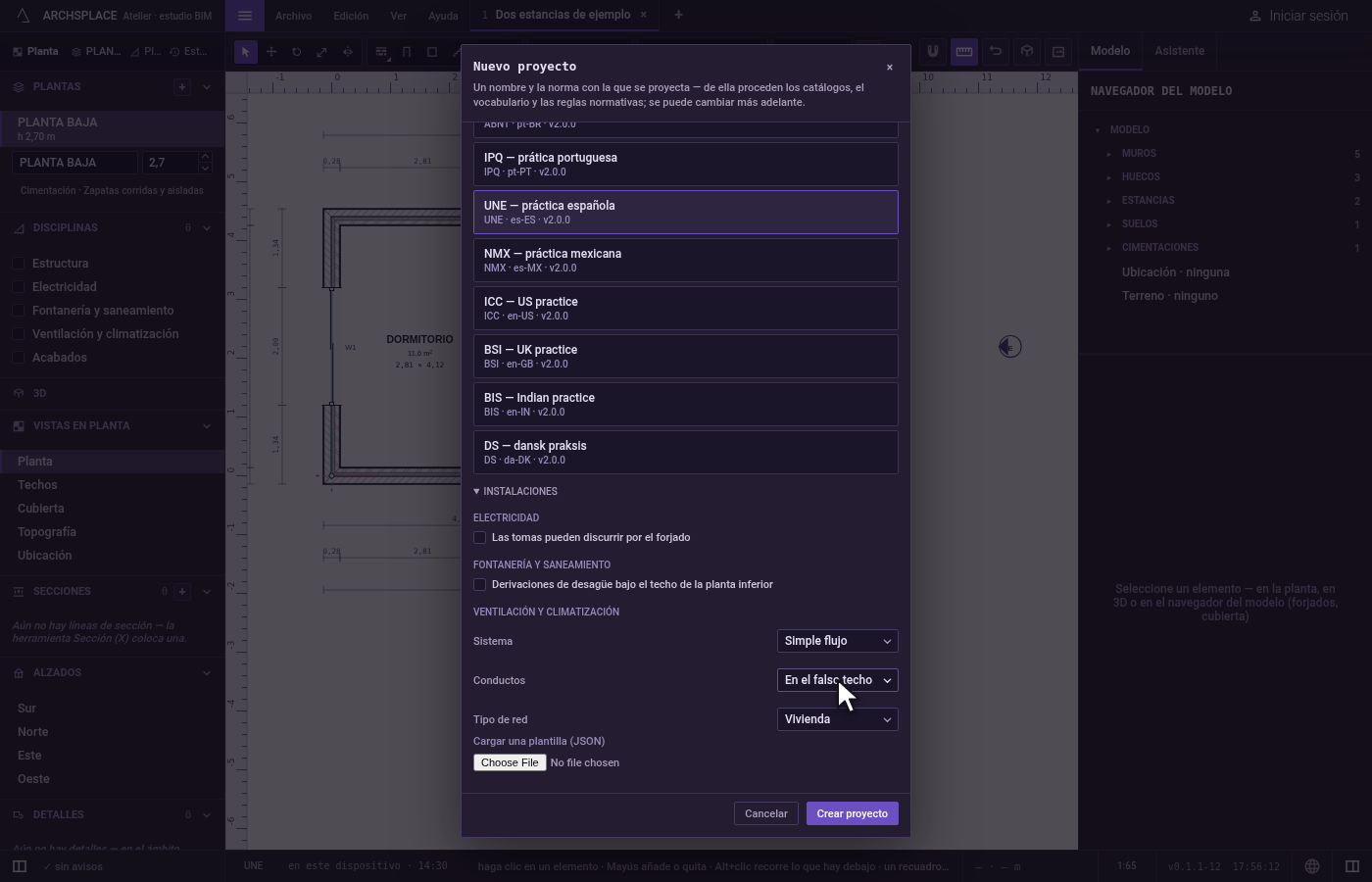Open the globe language icon

(x=1312, y=866)
